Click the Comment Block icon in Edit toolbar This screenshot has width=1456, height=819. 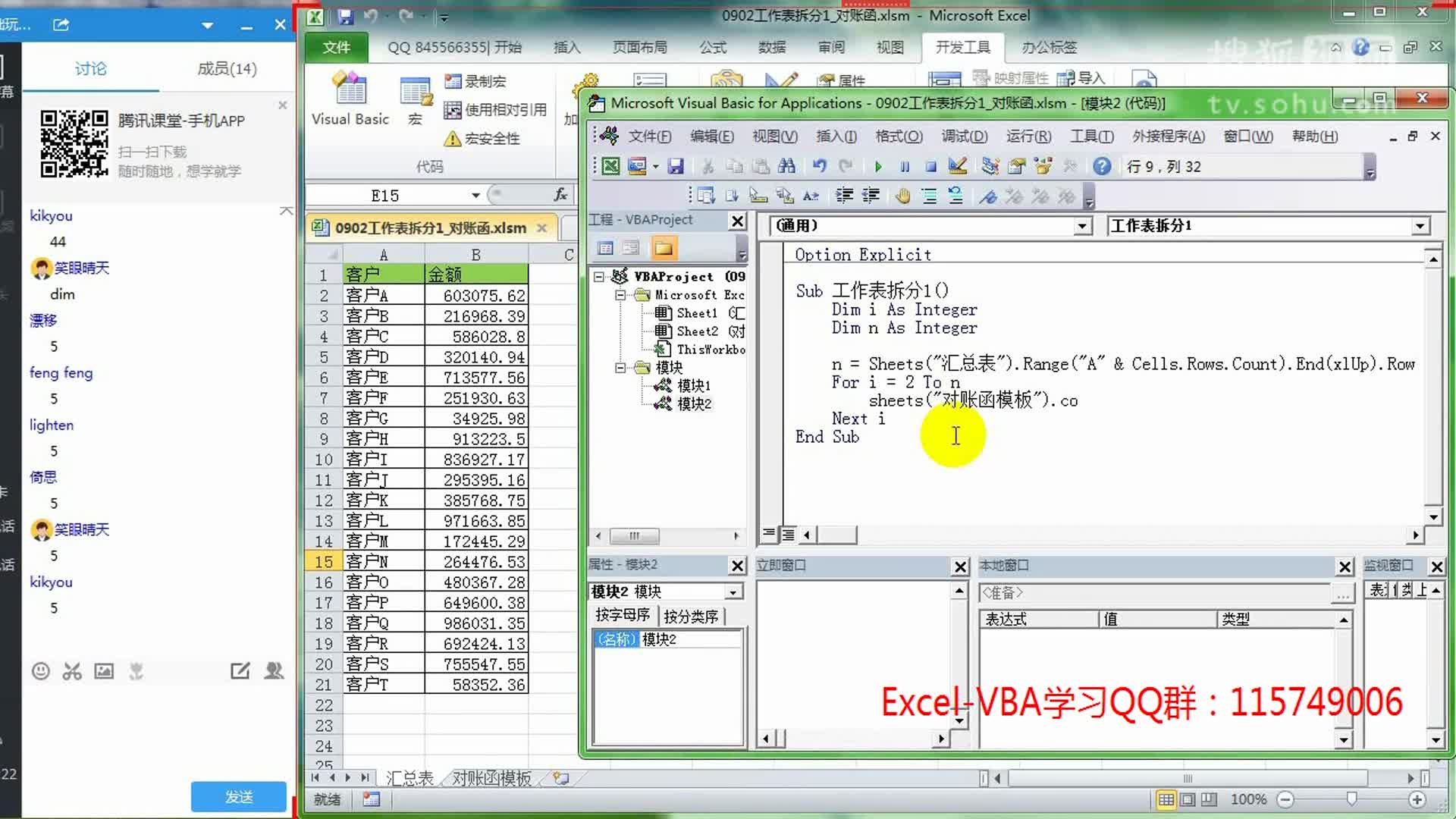tap(929, 196)
